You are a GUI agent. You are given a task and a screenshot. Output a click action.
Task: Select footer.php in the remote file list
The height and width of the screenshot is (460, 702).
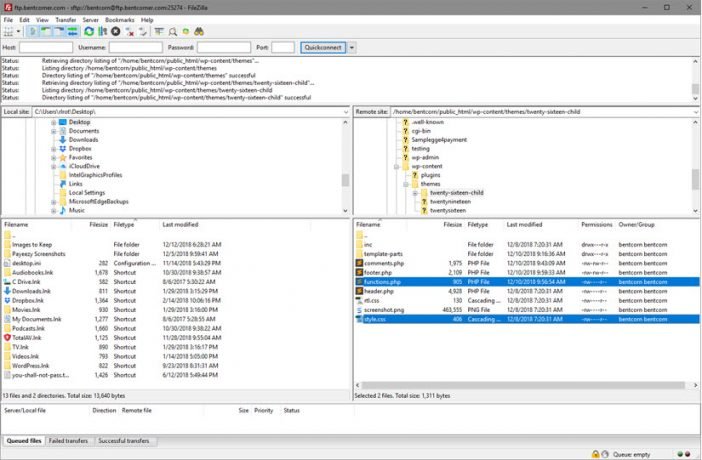point(378,272)
